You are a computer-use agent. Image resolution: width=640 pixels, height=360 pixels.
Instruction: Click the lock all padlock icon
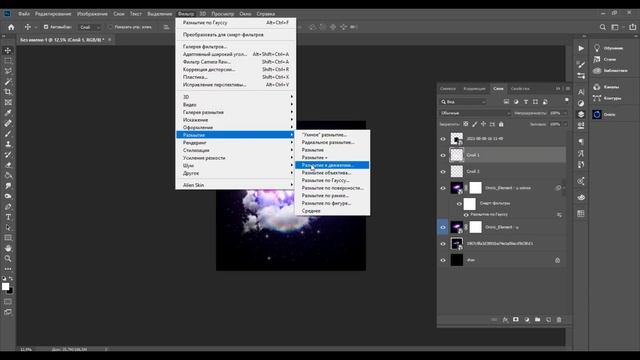click(501, 124)
